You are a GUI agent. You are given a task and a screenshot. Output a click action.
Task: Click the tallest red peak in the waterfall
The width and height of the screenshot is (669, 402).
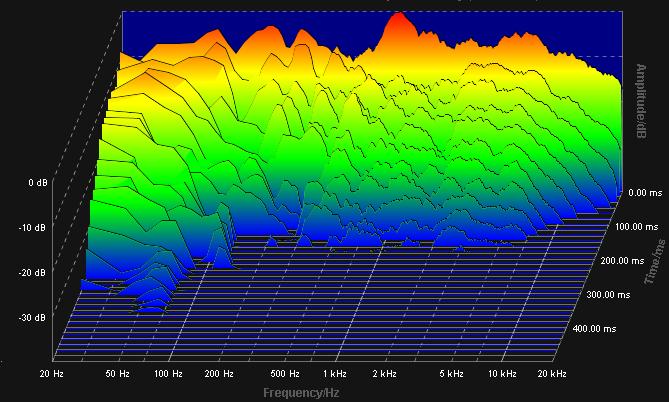(399, 17)
